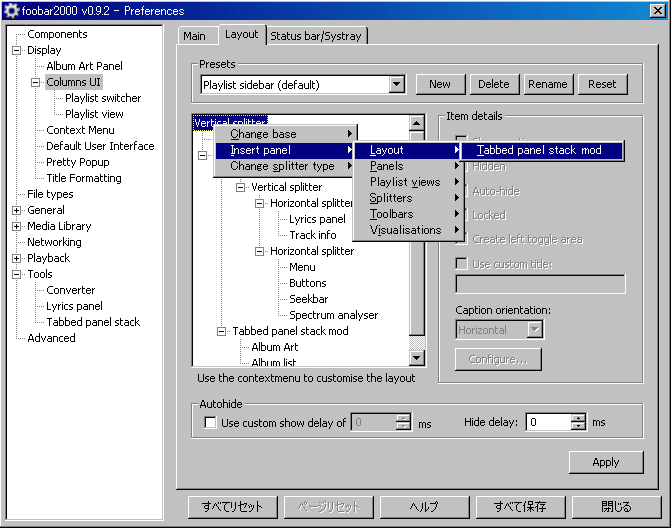This screenshot has width=671, height=528.
Task: Click the Apply button
Action: 606,462
